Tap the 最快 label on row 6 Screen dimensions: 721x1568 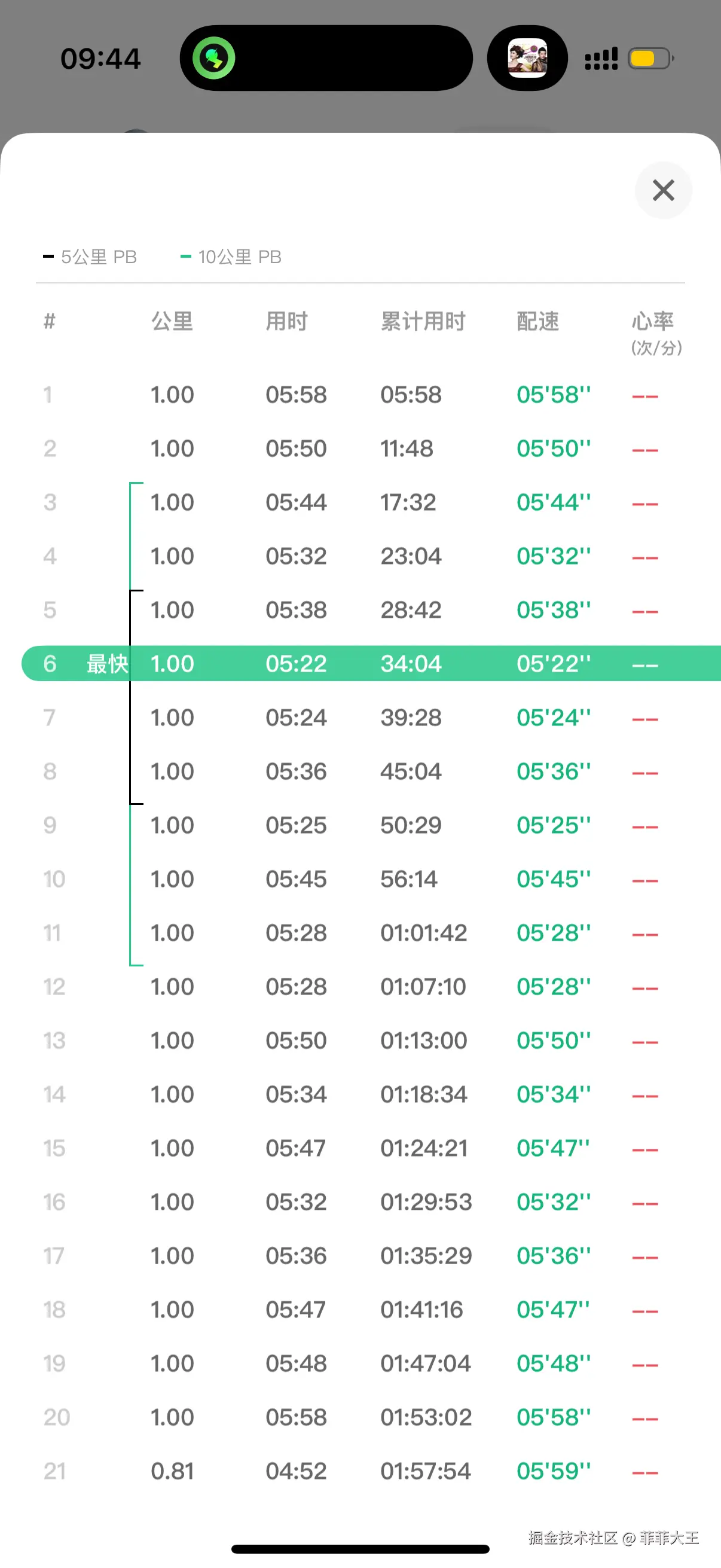107,663
